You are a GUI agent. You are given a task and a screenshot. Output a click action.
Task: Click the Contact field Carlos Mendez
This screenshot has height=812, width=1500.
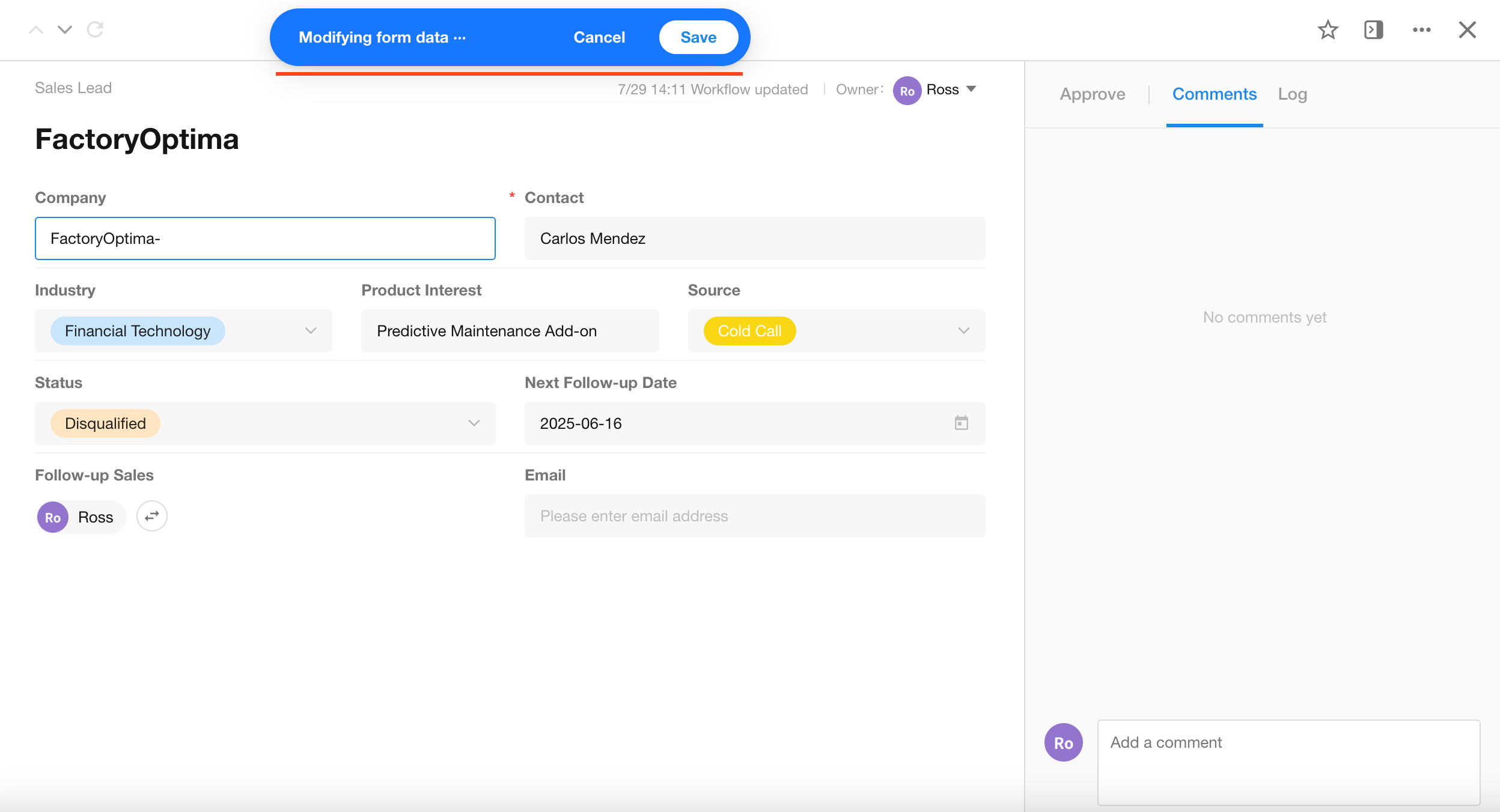(754, 238)
